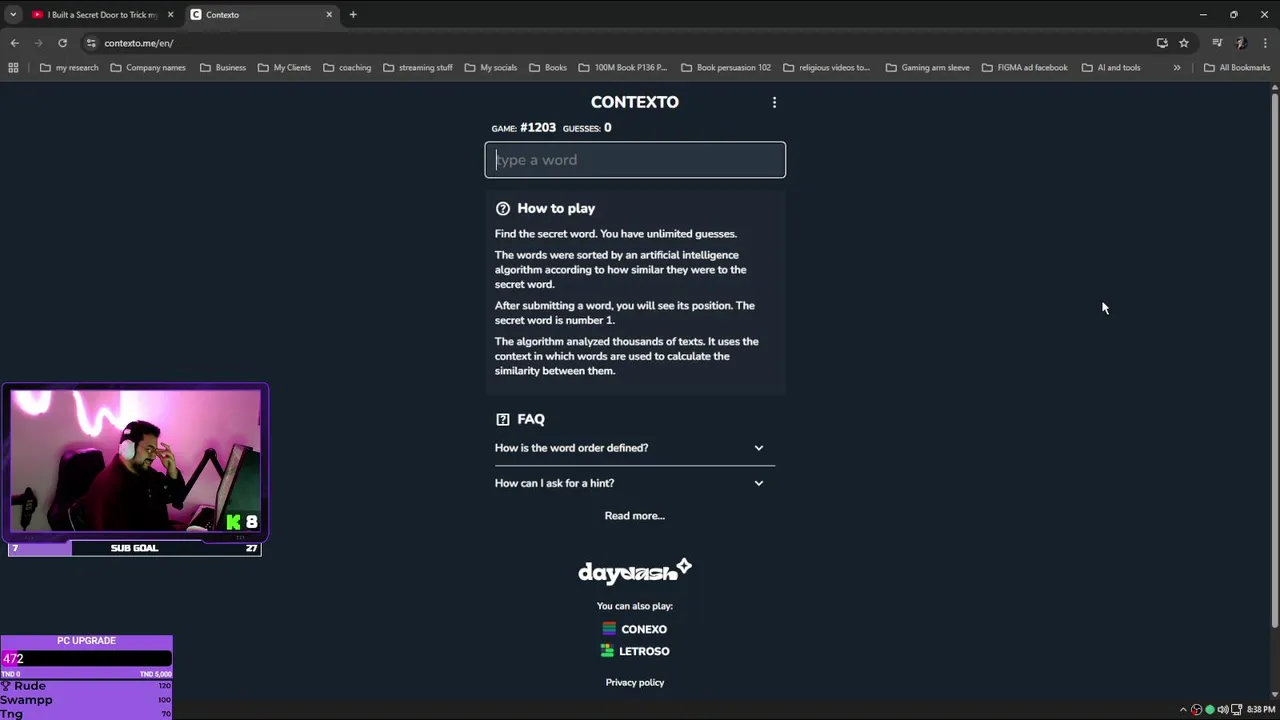
Task: Expand 'How is the word order defined?' question
Action: point(634,448)
